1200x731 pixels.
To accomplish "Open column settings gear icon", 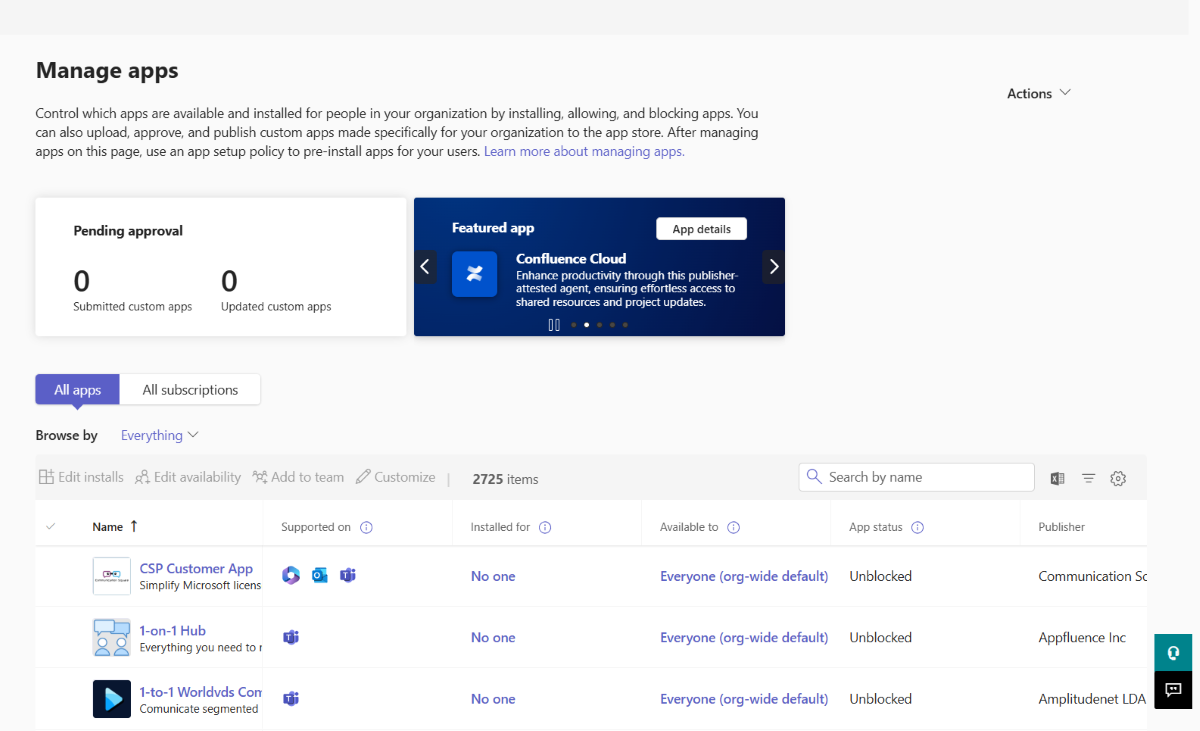I will point(1118,478).
